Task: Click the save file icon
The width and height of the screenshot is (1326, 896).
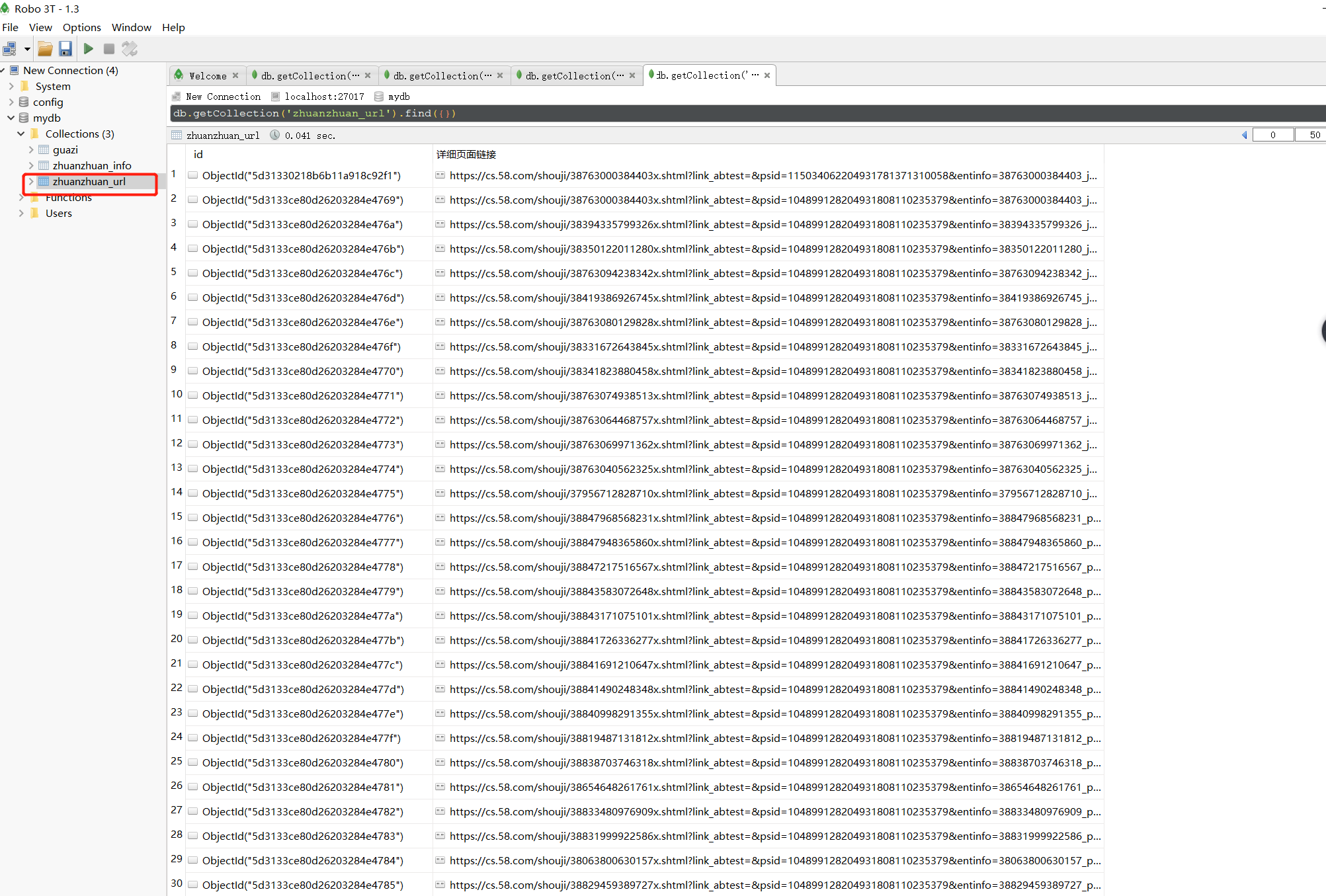Action: click(x=65, y=49)
